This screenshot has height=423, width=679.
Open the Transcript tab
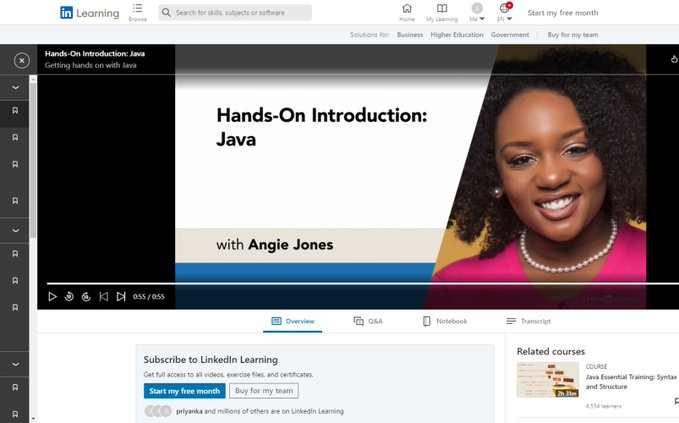click(x=529, y=321)
